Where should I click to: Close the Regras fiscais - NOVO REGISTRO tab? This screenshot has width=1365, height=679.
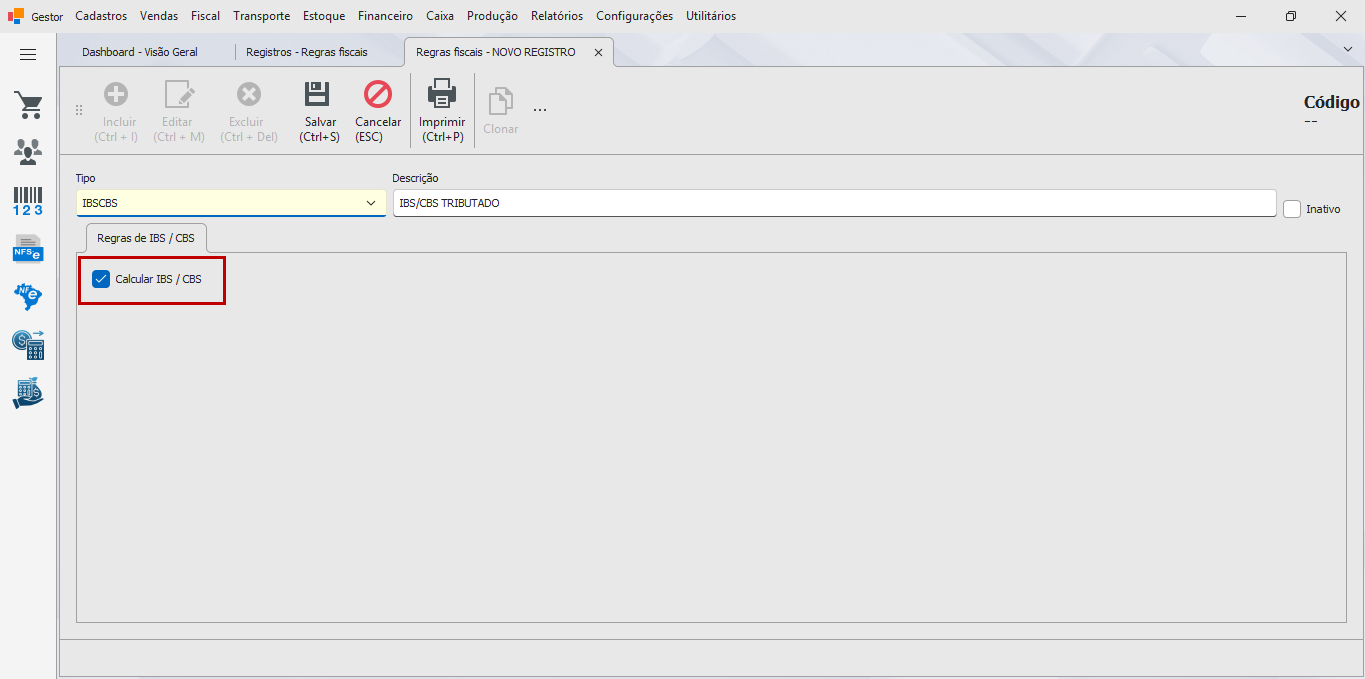[598, 53]
